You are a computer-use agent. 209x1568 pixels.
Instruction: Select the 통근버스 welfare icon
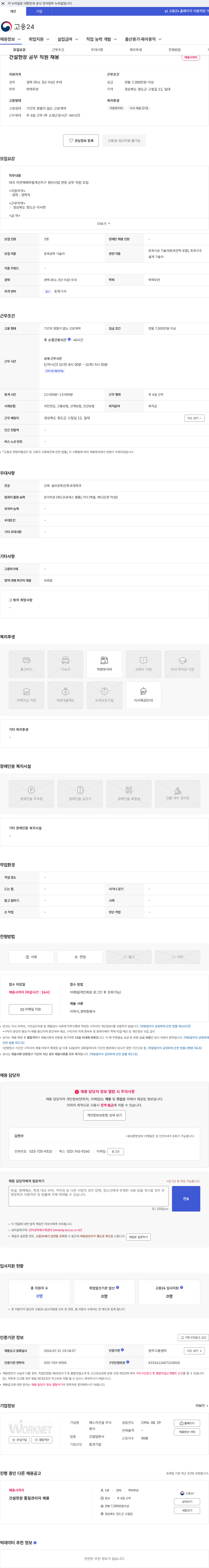(x=27, y=664)
